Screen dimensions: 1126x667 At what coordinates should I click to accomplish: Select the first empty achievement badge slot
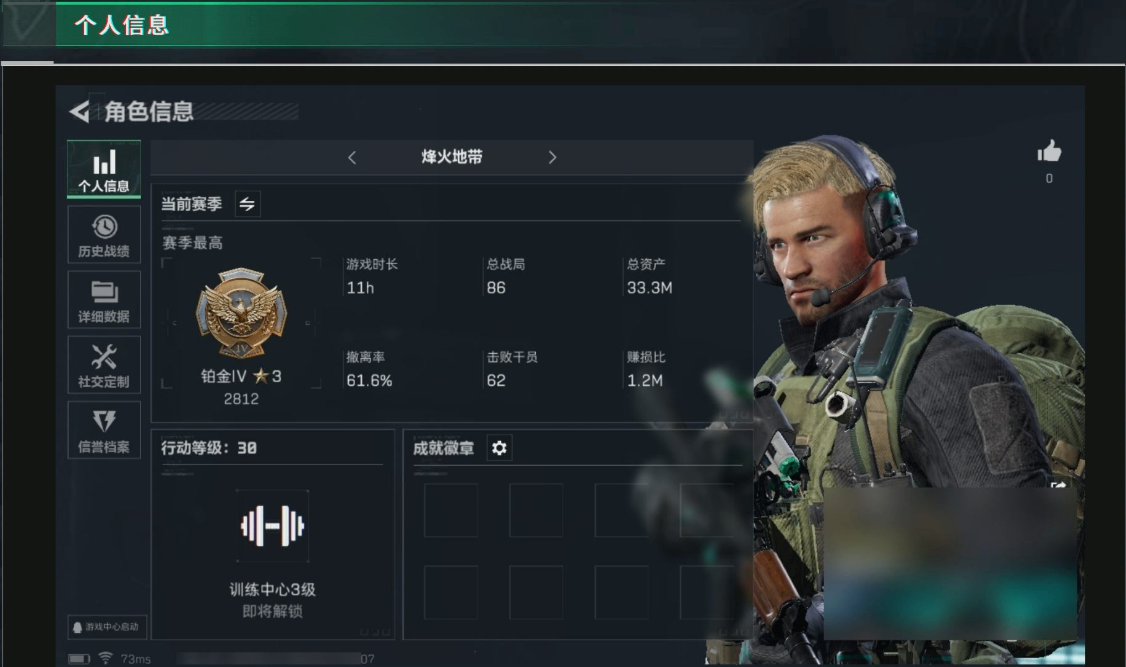click(x=451, y=510)
